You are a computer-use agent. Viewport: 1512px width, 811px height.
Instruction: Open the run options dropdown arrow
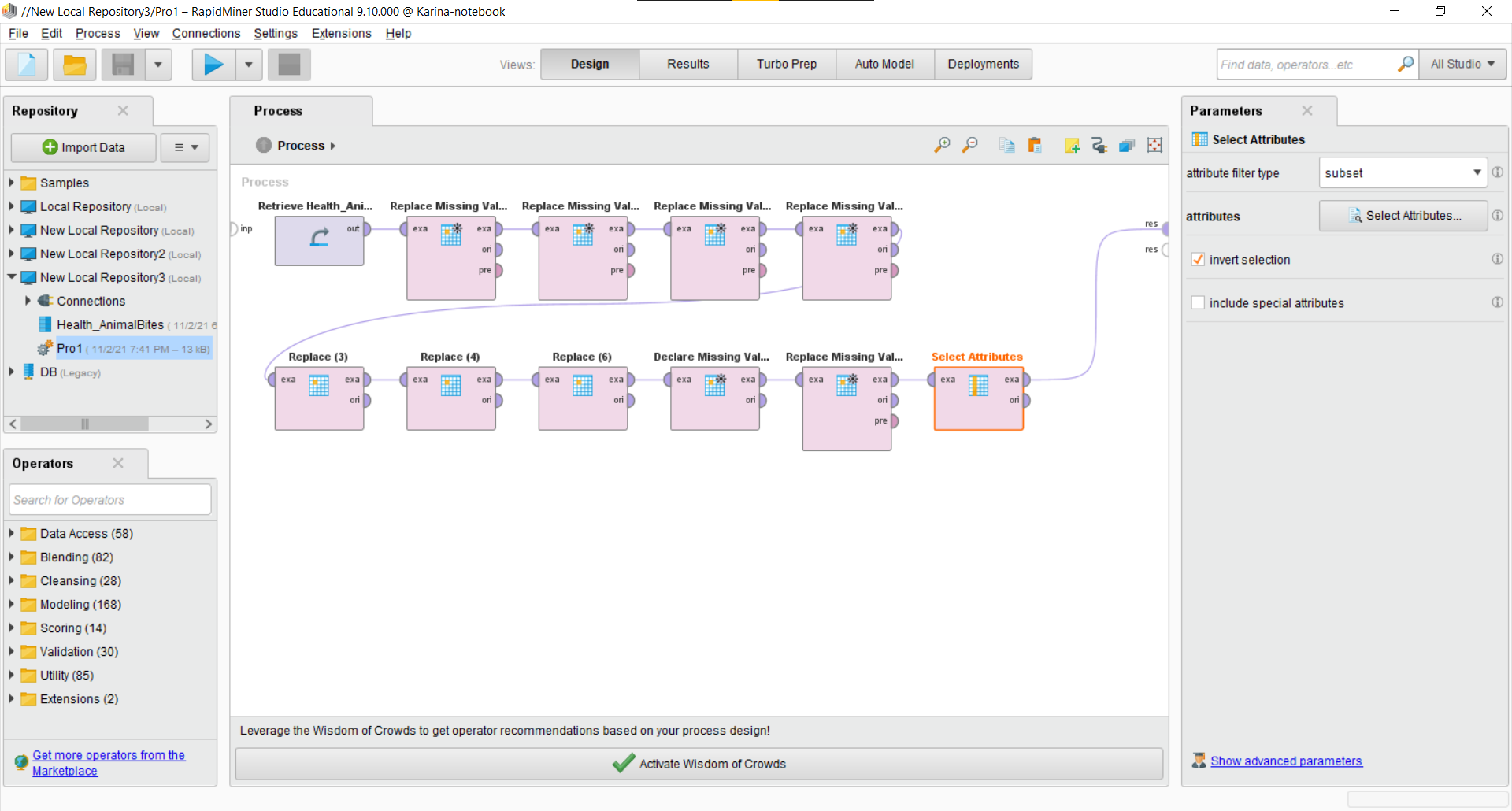coord(249,65)
